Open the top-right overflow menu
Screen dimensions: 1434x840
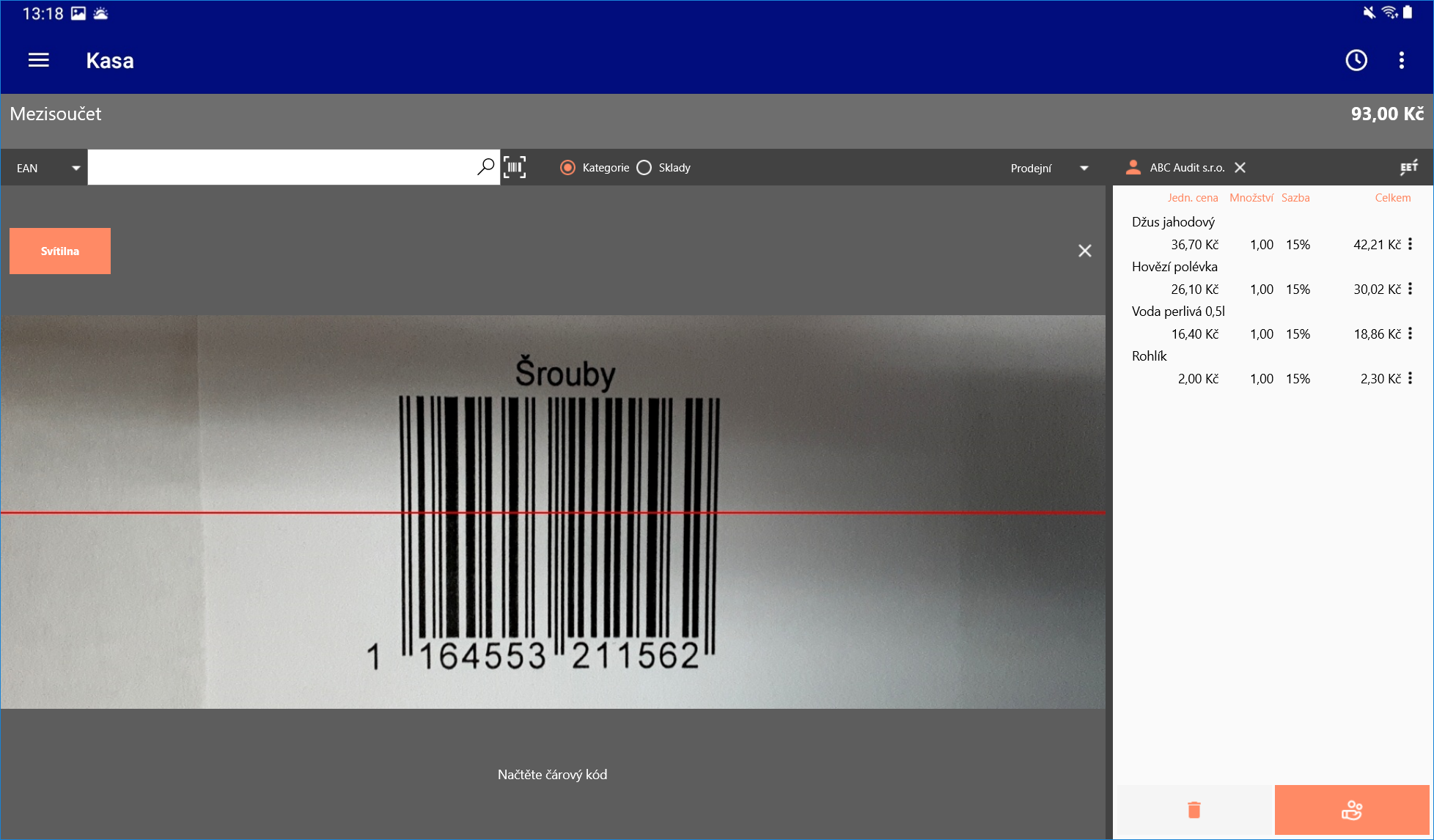click(1401, 60)
